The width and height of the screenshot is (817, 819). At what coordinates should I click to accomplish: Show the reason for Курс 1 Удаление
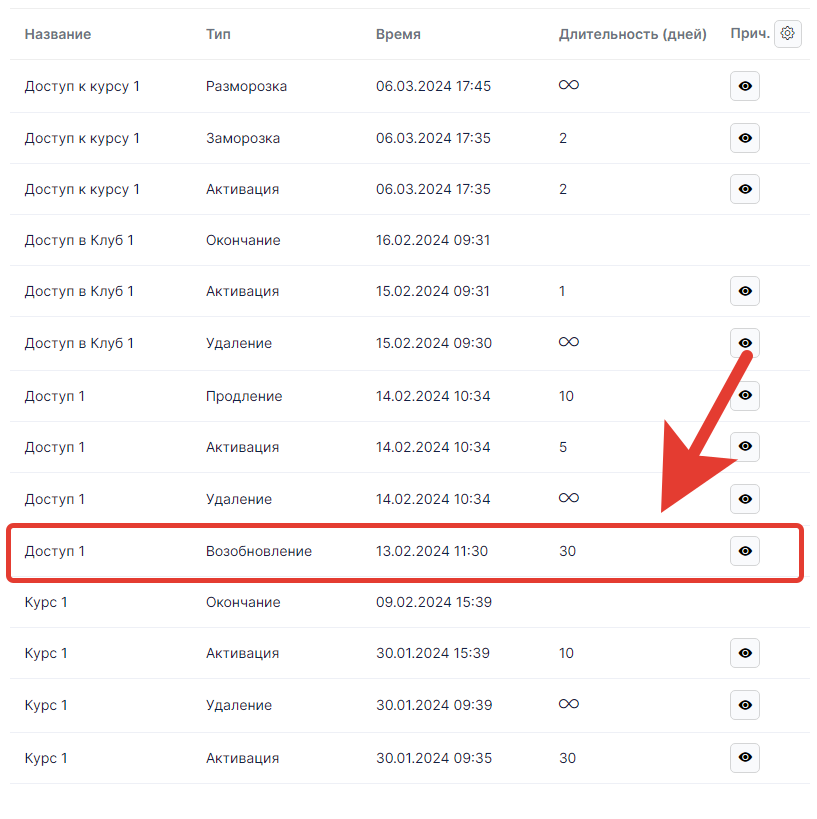pos(744,705)
